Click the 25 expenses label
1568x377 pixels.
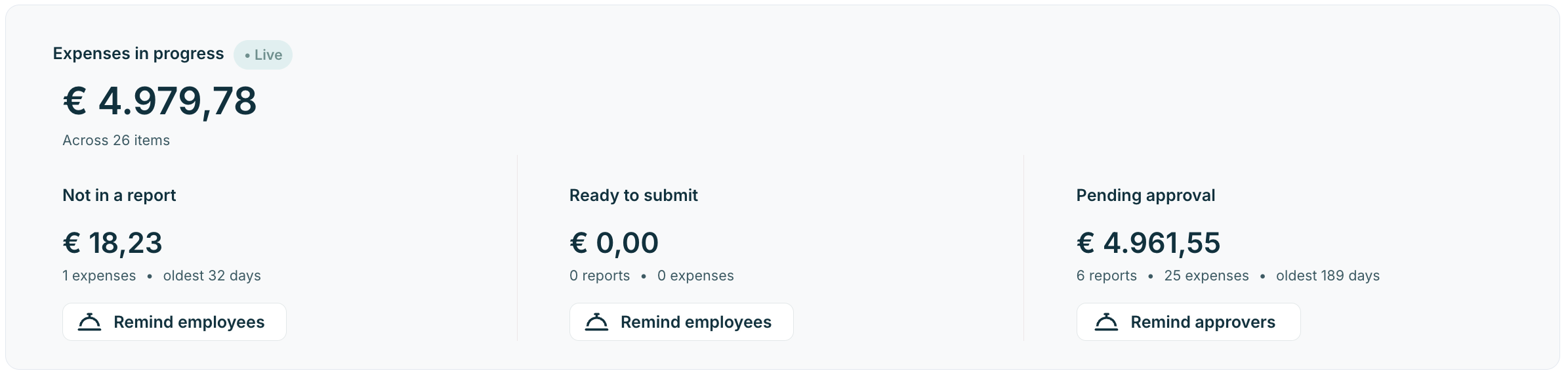pyautogui.click(x=1207, y=276)
